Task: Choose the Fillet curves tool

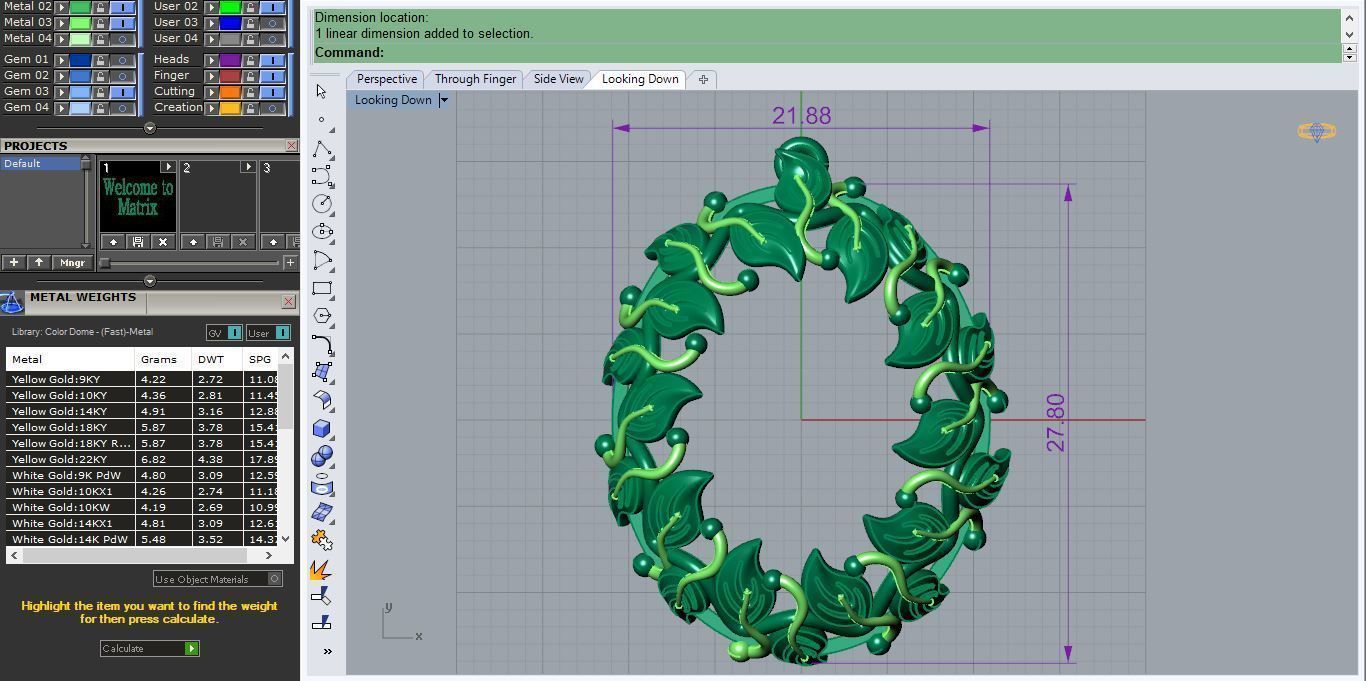Action: click(x=322, y=345)
